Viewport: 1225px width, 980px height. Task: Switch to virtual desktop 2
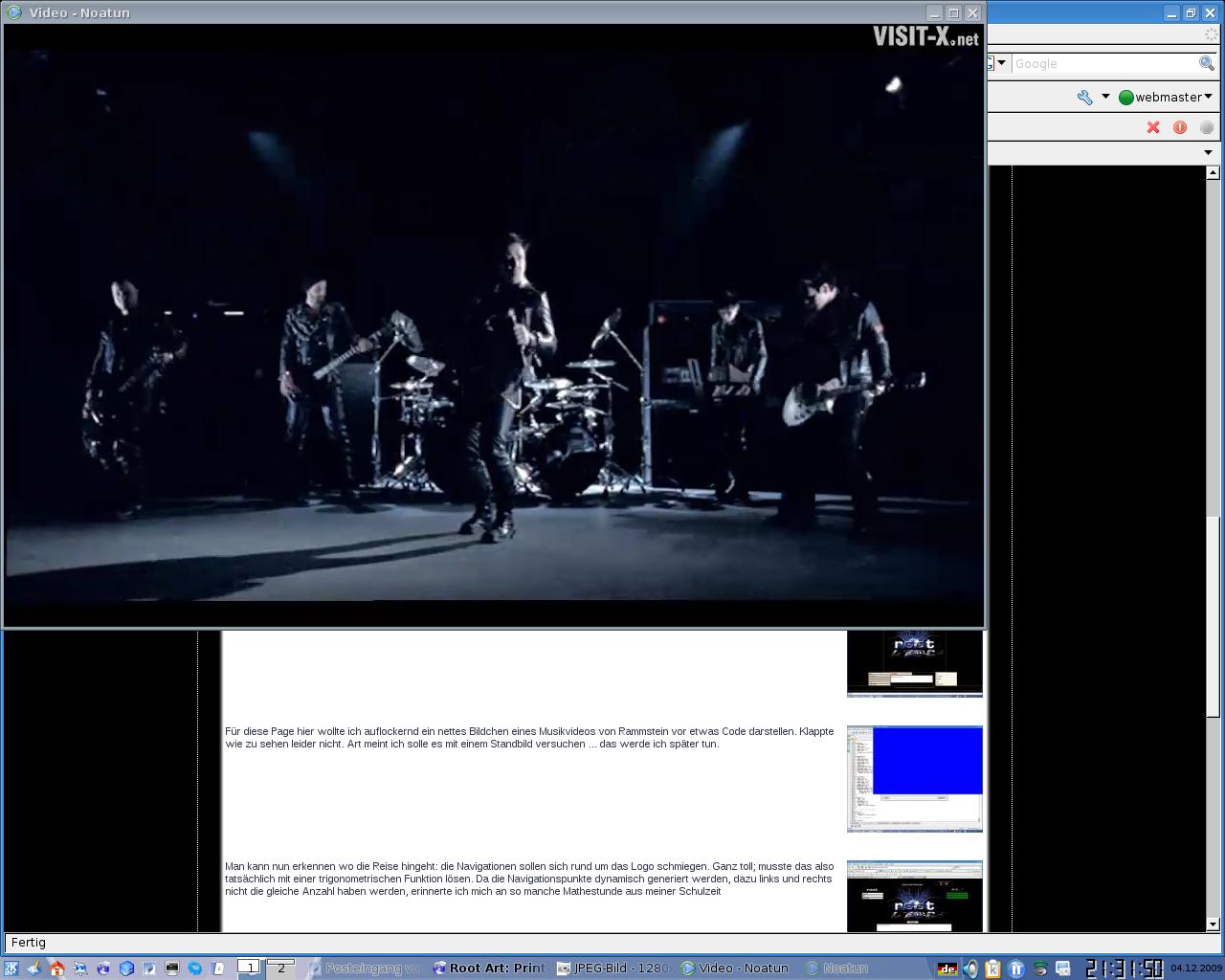(280, 968)
